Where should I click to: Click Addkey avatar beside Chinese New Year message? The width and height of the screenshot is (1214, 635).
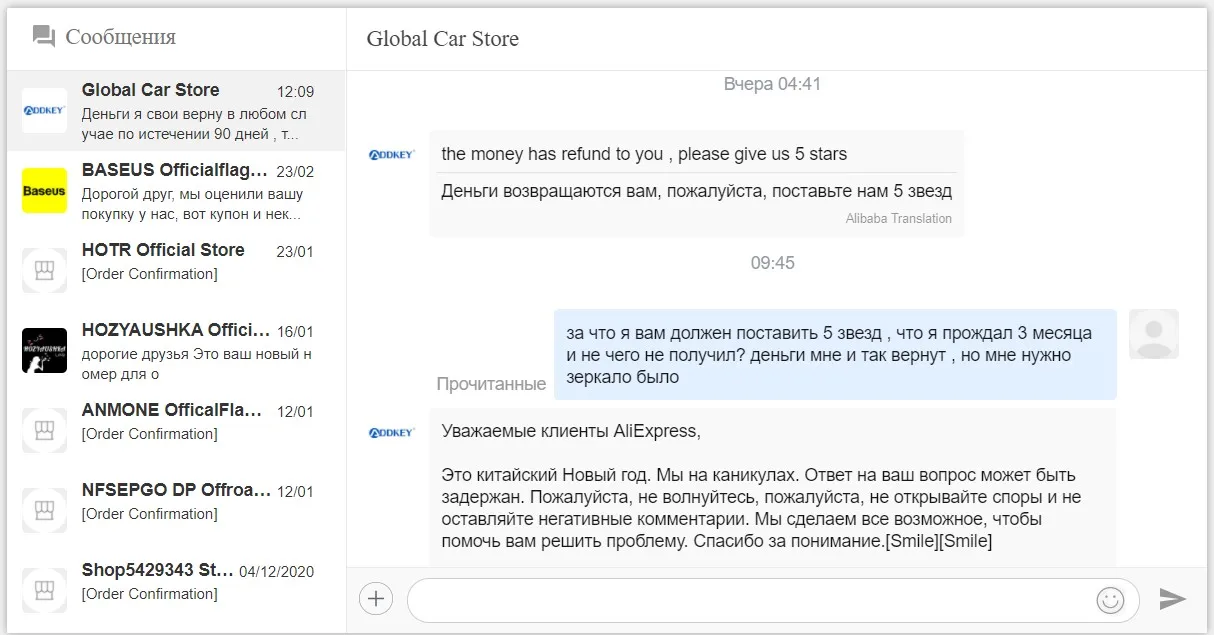(x=392, y=432)
